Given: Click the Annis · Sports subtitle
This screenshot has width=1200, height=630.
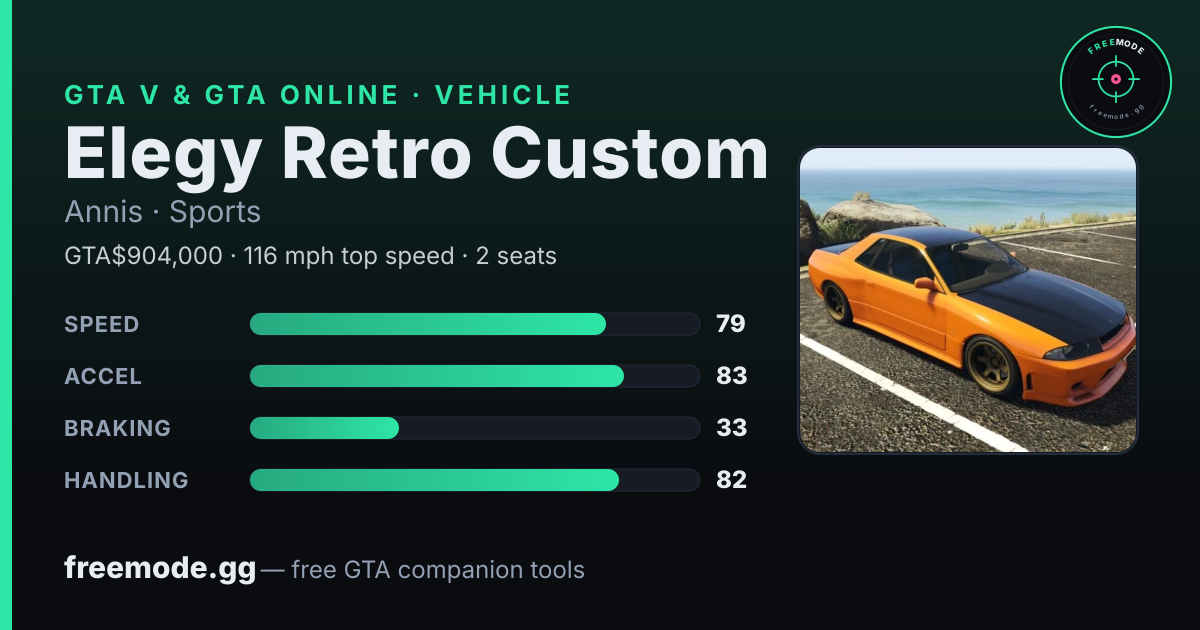Looking at the screenshot, I should (162, 212).
